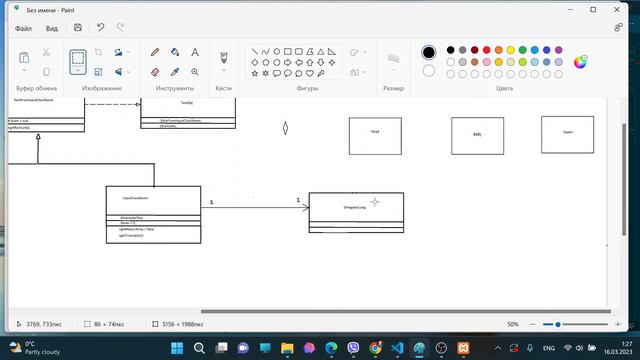Save the file with the diskette icon

tap(78, 27)
